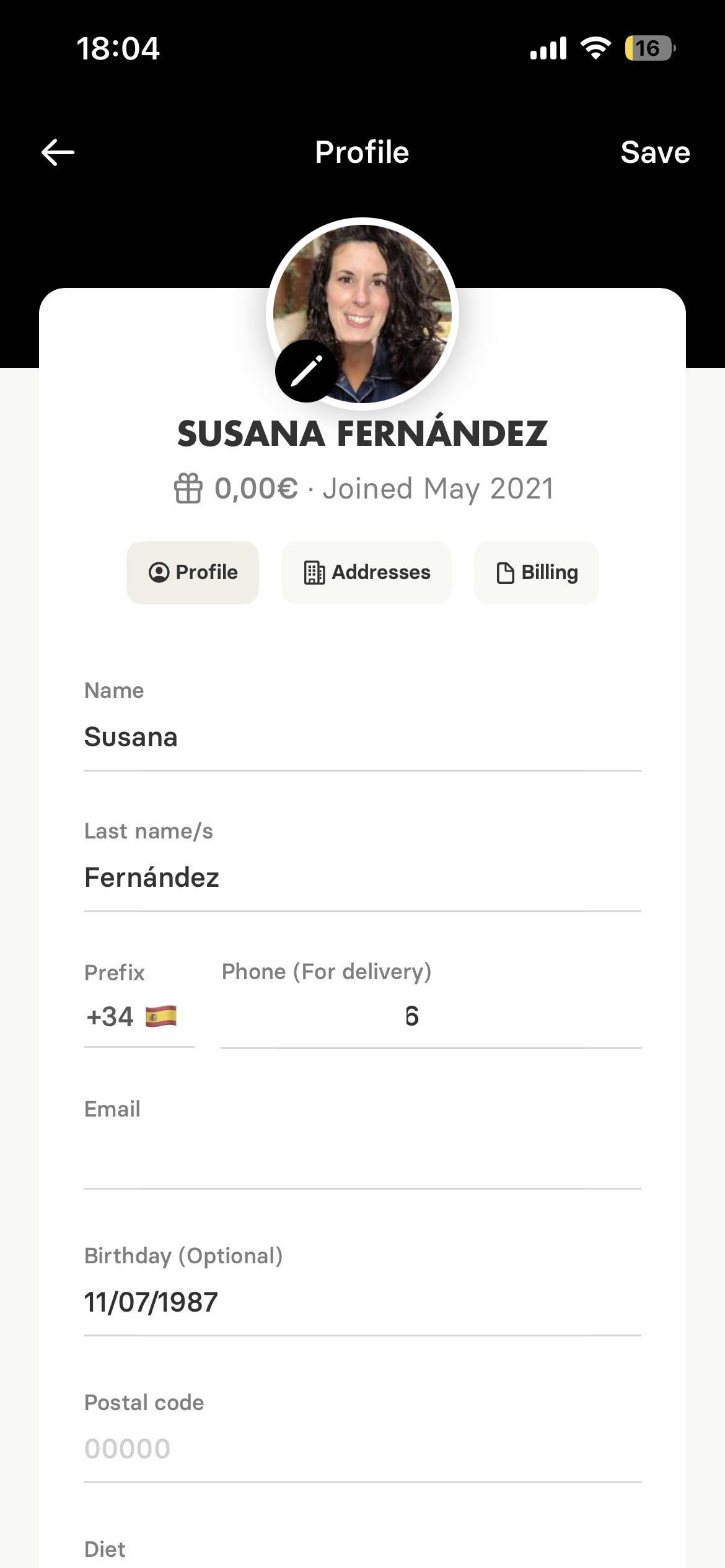This screenshot has height=1568, width=725.
Task: Tap the Wi-Fi status icon
Action: 595,48
